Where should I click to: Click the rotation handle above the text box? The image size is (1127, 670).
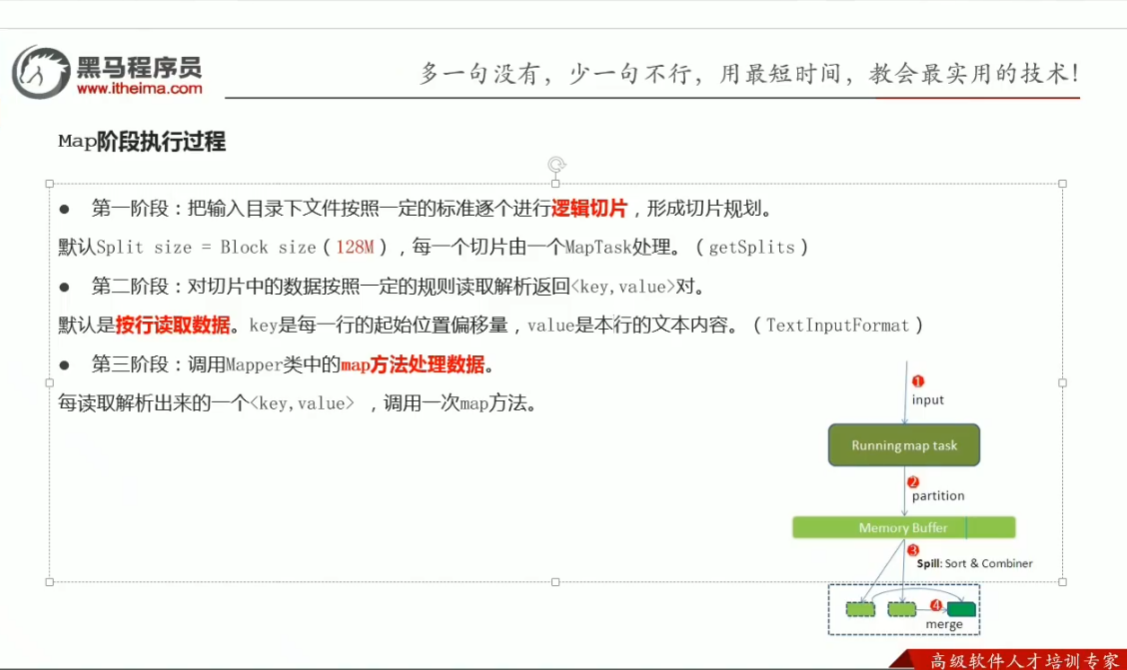556,165
